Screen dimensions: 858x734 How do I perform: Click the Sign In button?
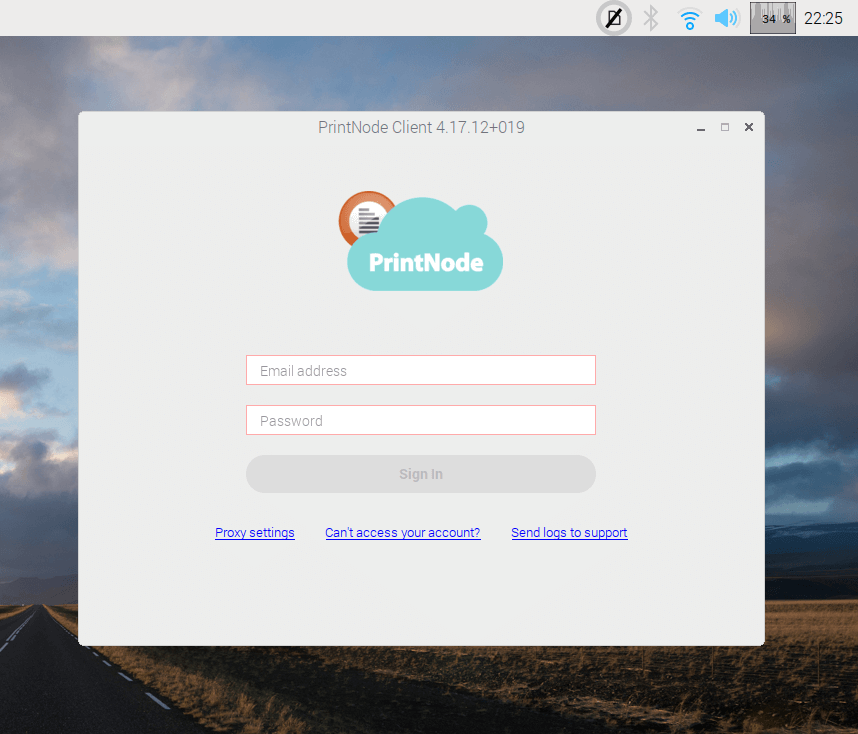421,474
